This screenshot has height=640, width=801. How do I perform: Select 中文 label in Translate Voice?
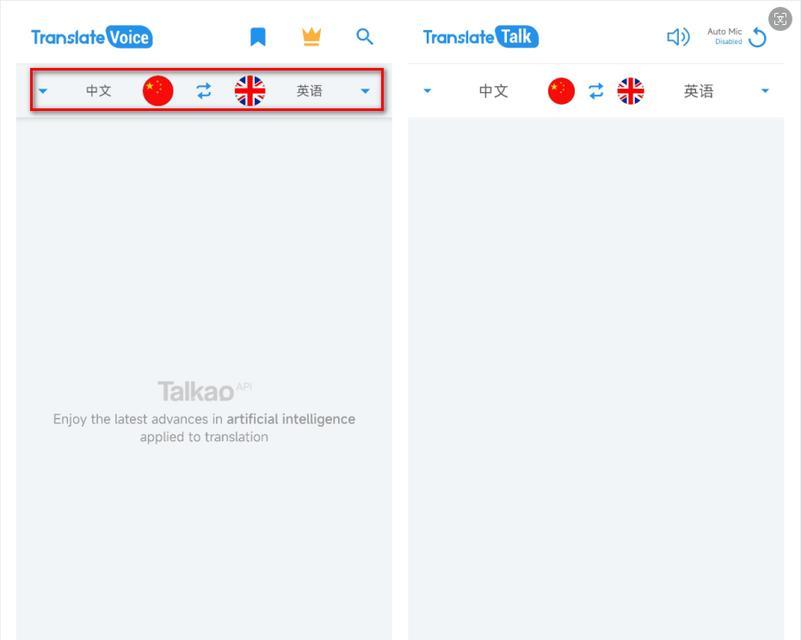tap(98, 91)
